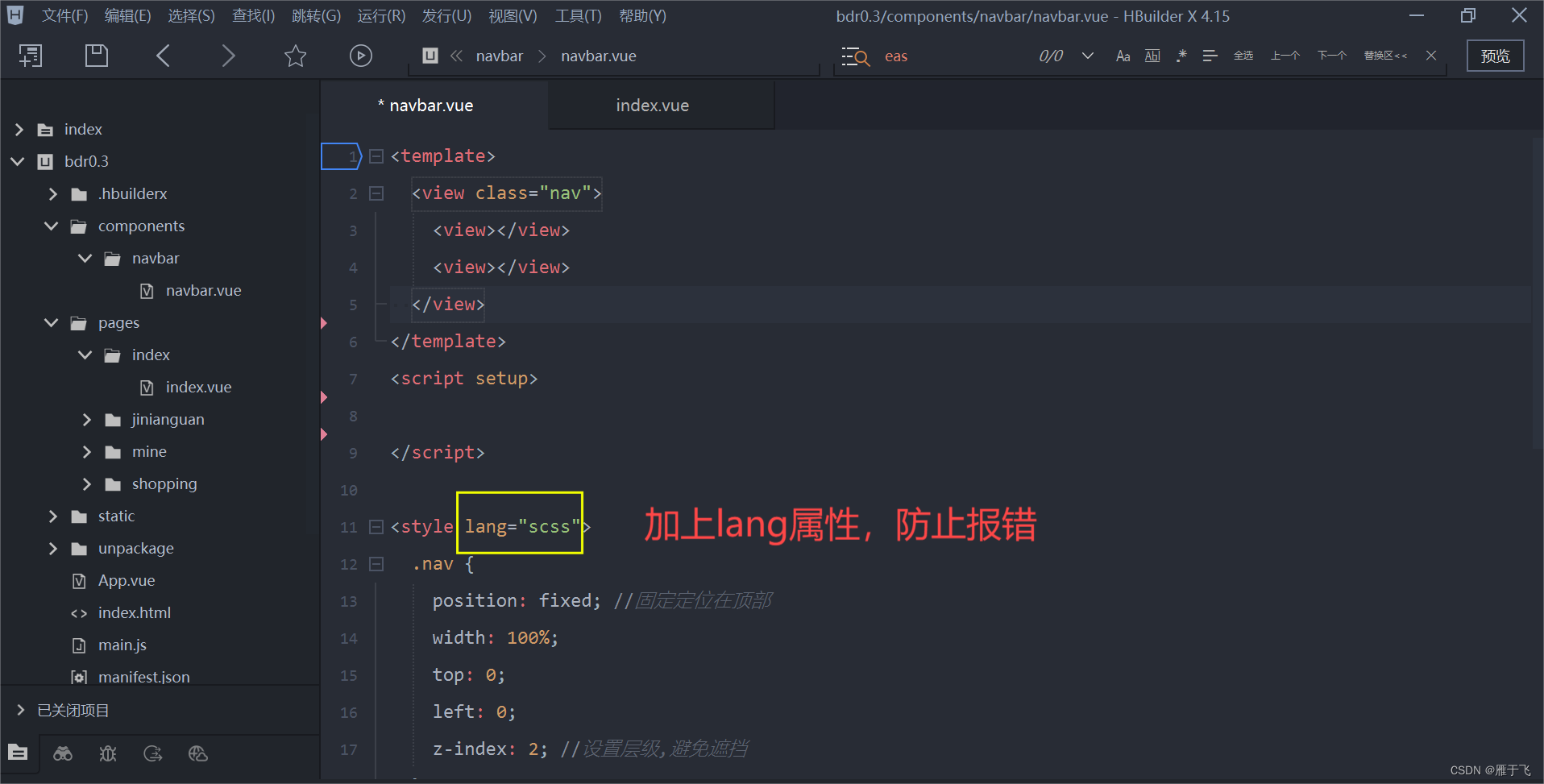The width and height of the screenshot is (1544, 784).
Task: Click 下一个 next match button
Action: click(1332, 56)
